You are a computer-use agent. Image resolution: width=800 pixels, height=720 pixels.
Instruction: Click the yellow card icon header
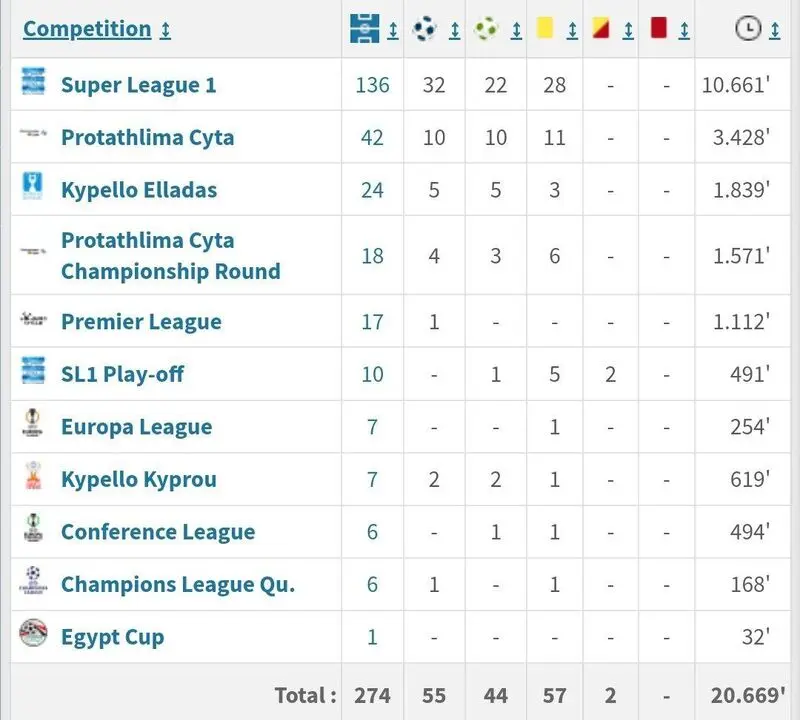545,28
